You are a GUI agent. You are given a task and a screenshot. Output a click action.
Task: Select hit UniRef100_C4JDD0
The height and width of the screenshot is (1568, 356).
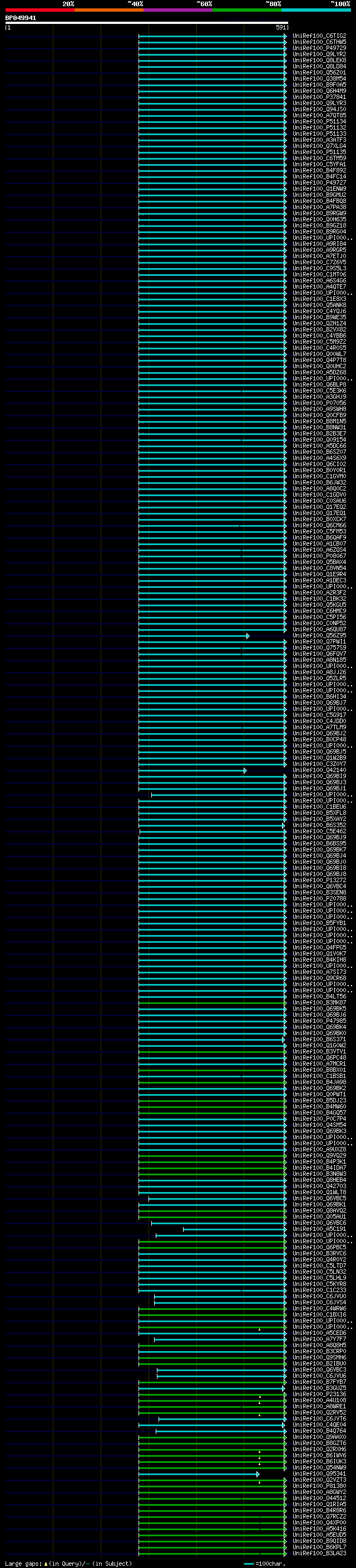[x=319, y=721]
